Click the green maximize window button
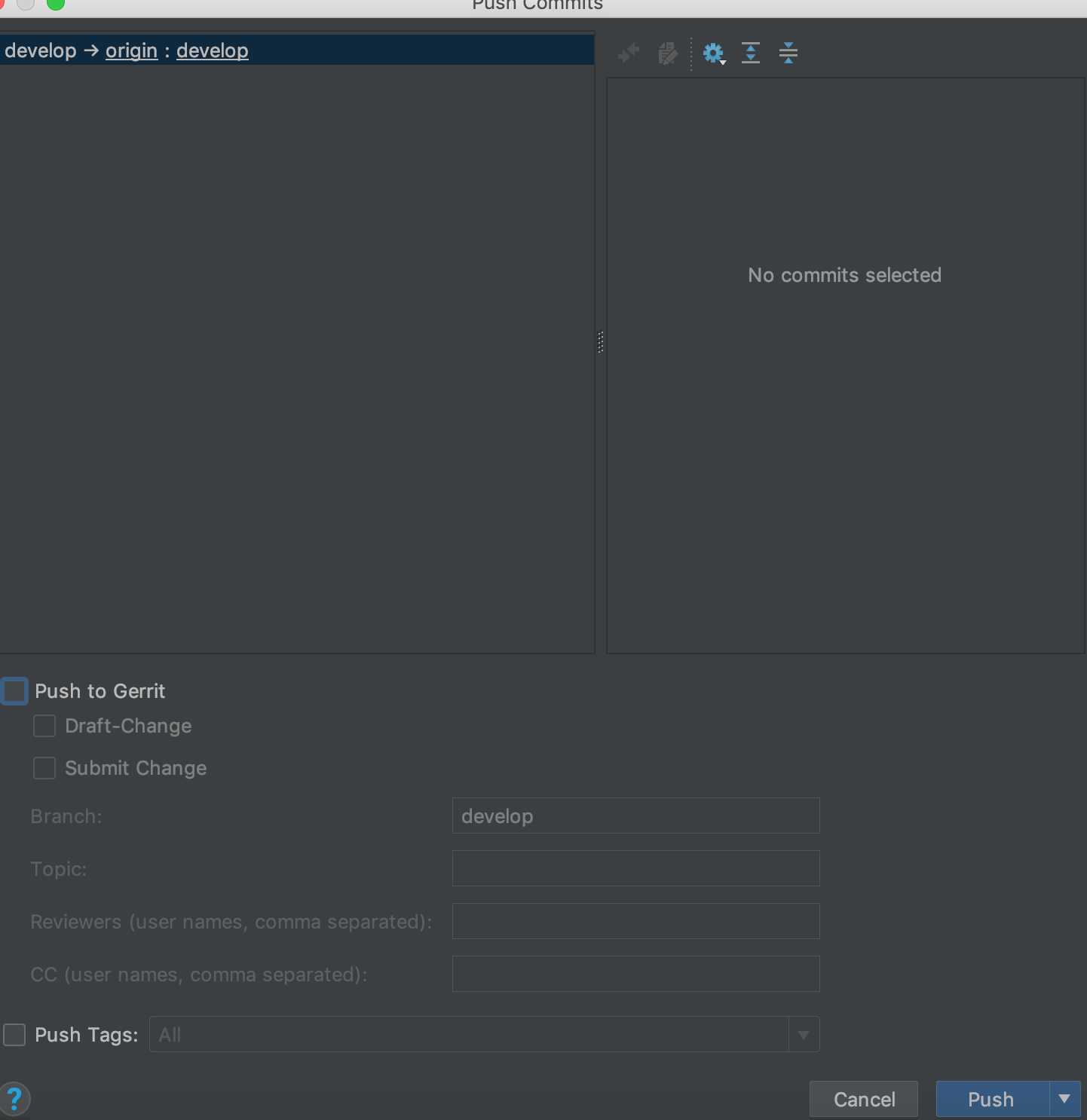 click(55, 3)
